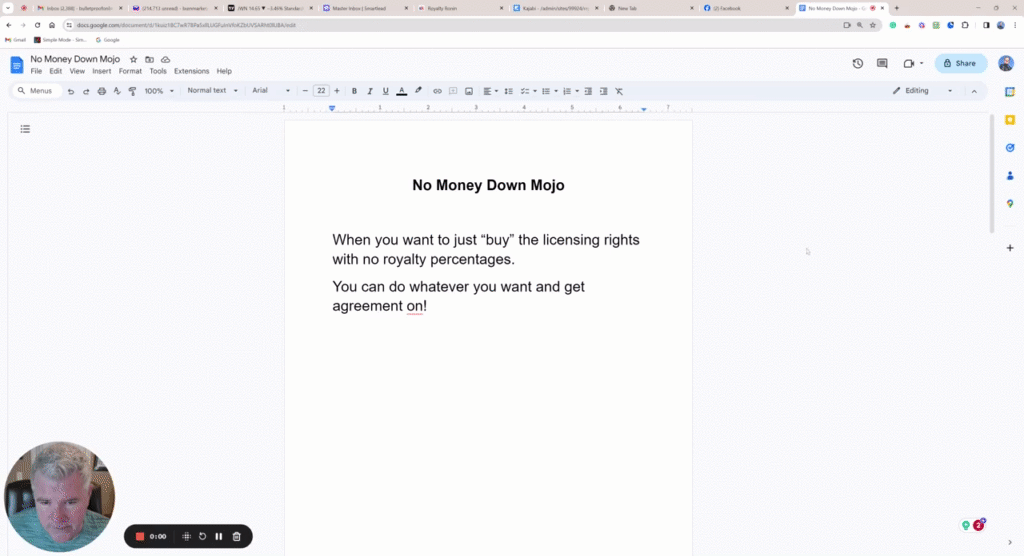Image resolution: width=1024 pixels, height=556 pixels.
Task: Activate the Paint format roller
Action: pyautogui.click(x=133, y=91)
